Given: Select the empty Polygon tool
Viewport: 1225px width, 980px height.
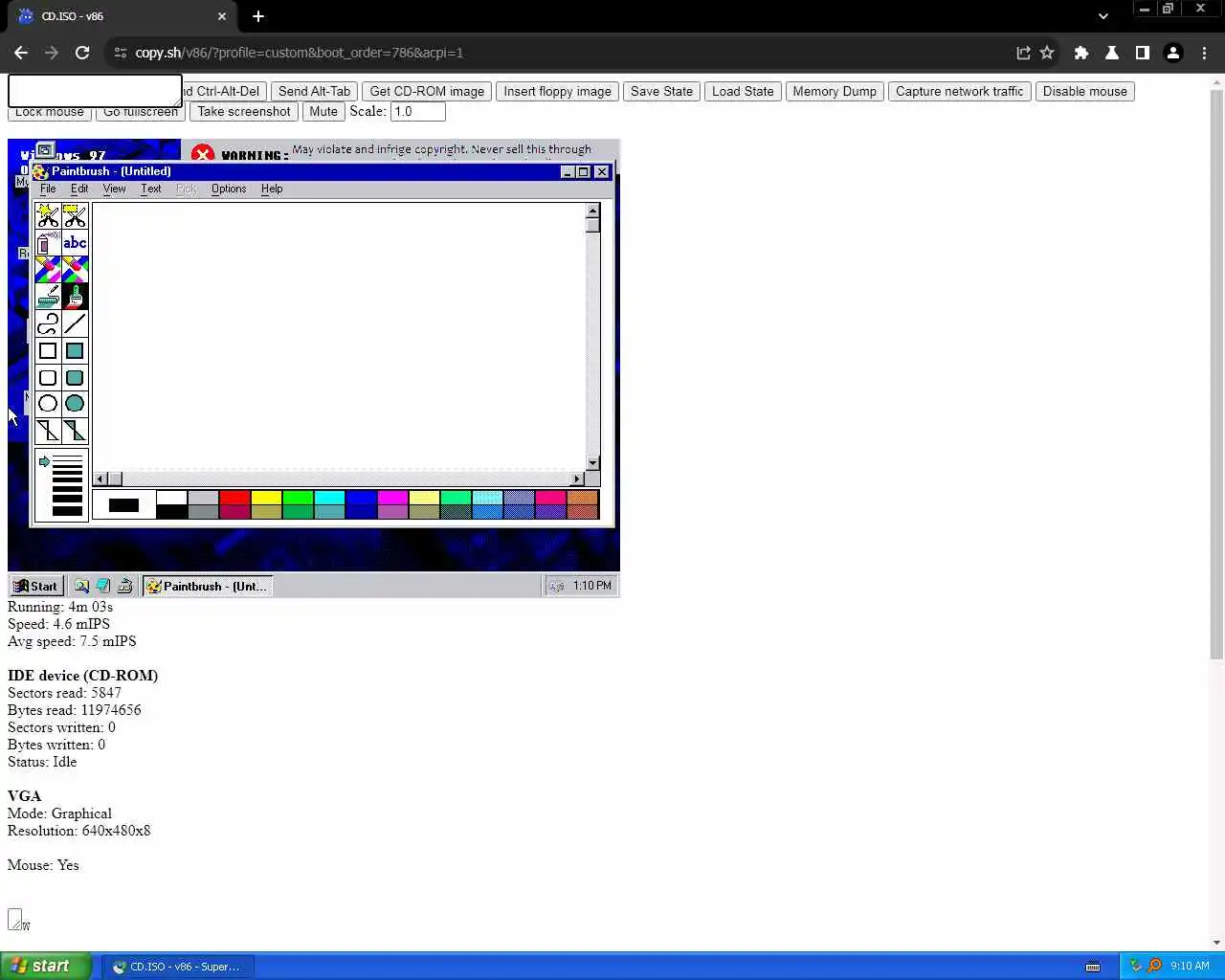Looking at the screenshot, I should (x=48, y=431).
